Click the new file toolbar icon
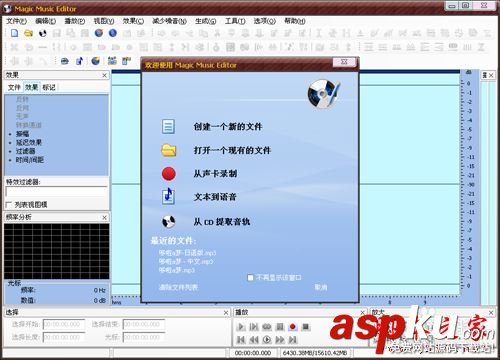The image size is (500, 360). [14, 33]
